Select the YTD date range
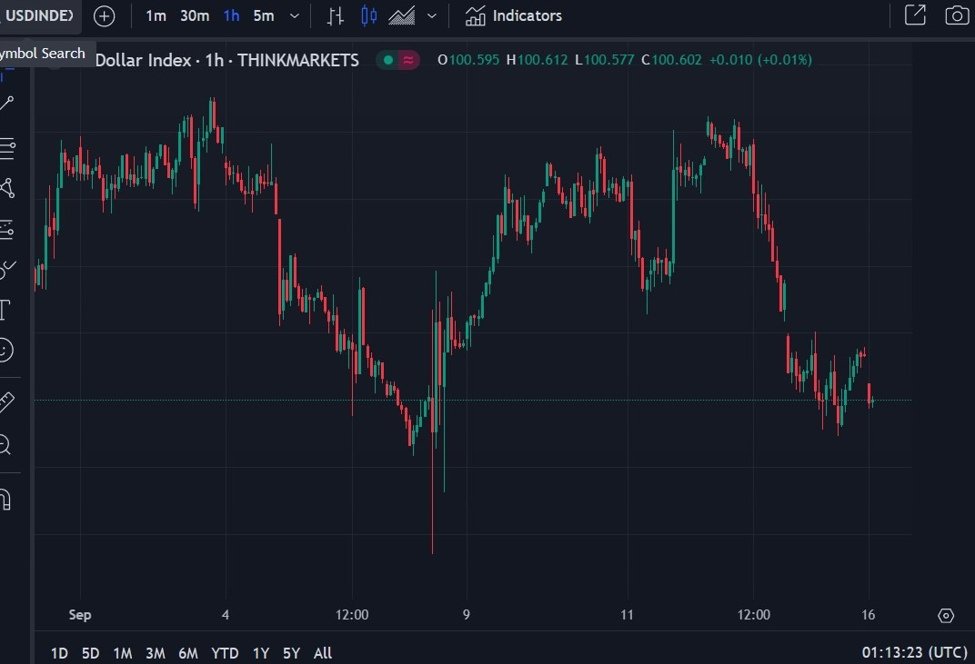This screenshot has height=664, width=975. coord(225,653)
